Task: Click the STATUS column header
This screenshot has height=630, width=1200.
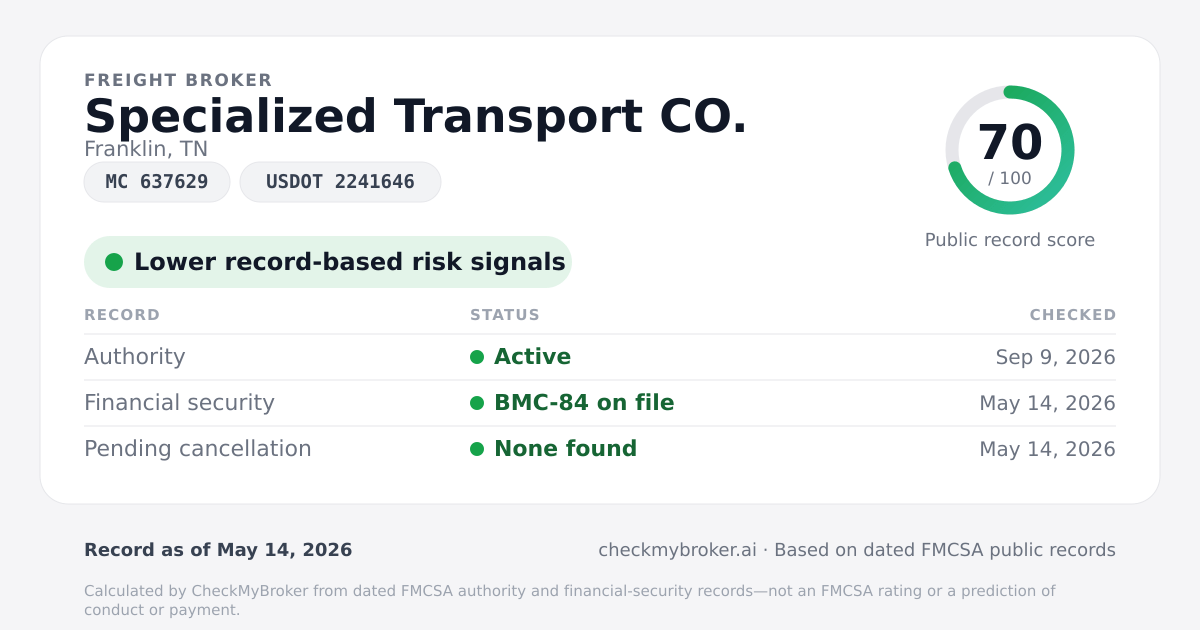Action: (x=505, y=315)
